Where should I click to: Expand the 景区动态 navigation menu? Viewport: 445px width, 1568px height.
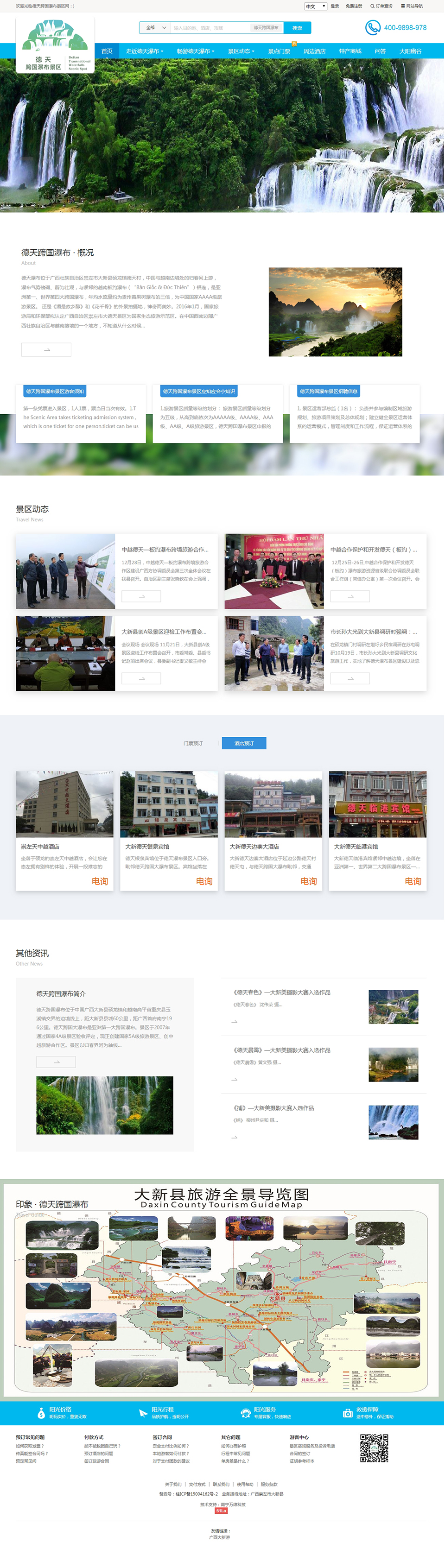coord(241,51)
